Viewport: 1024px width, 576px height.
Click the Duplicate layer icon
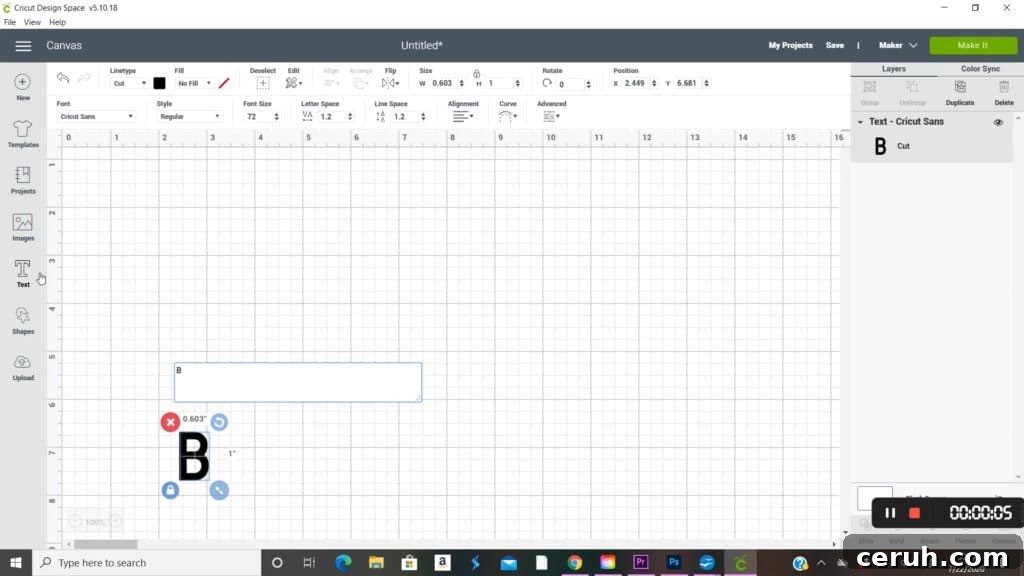point(960,87)
